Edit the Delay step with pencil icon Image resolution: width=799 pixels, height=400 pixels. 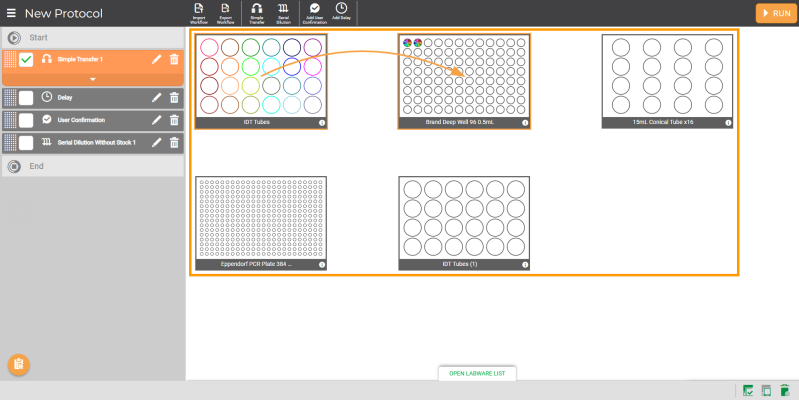[x=156, y=97]
